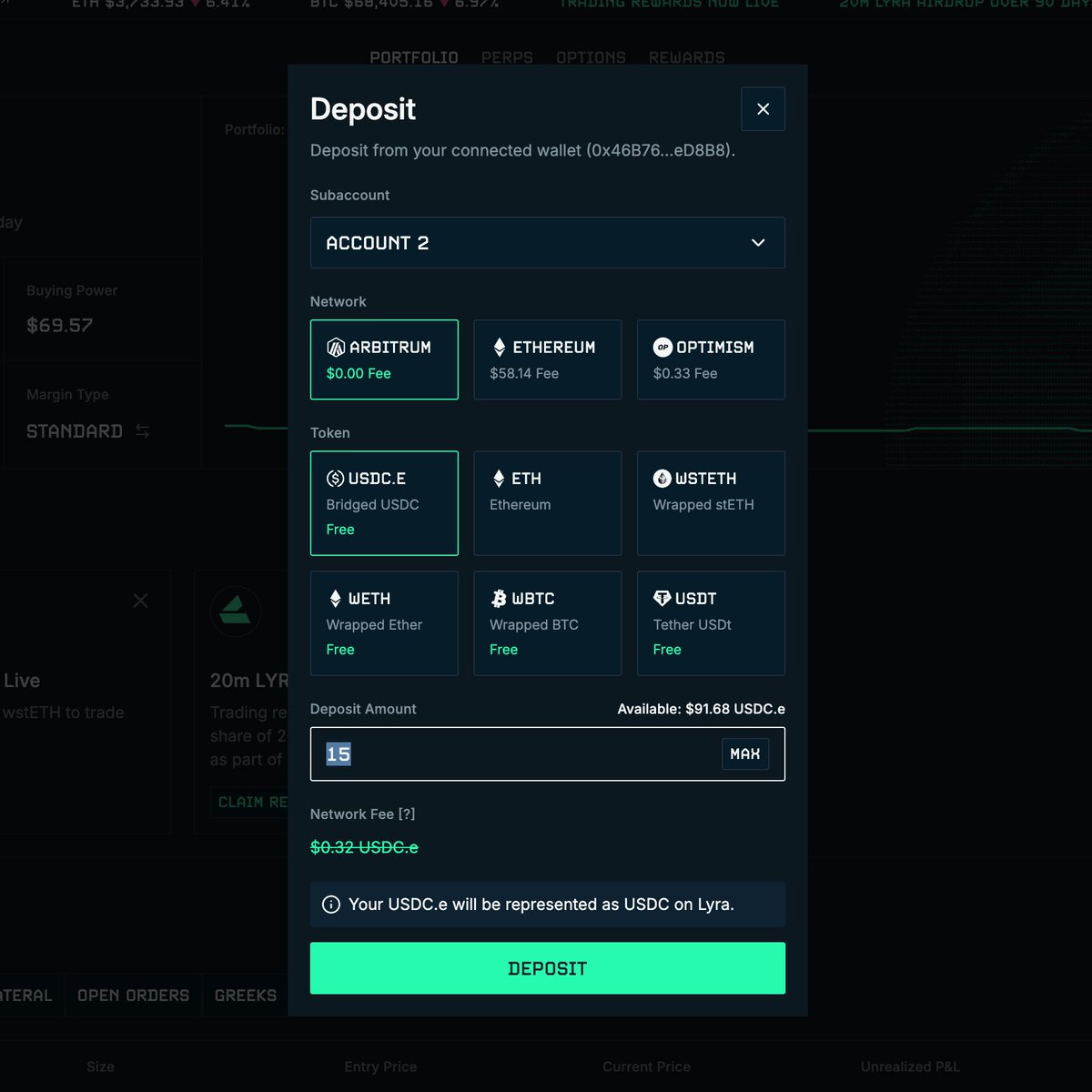The image size is (1092, 1092).
Task: Click the green DEPOSIT button
Action: point(547,968)
